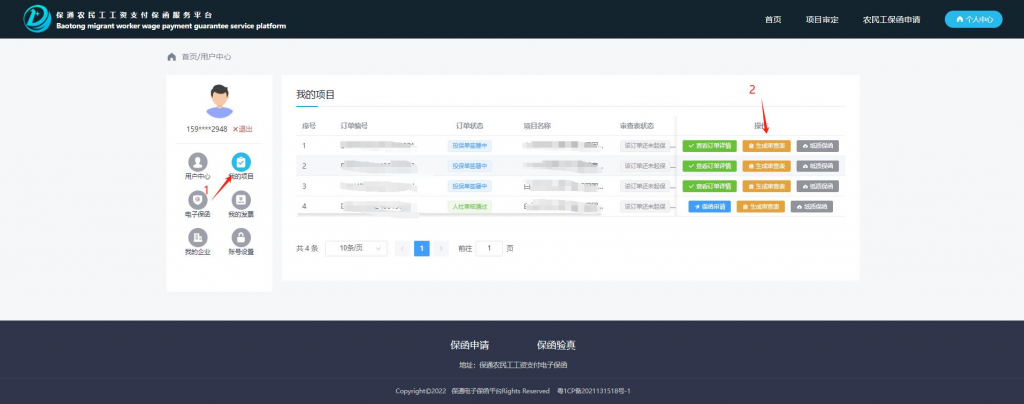Viewport: 1024px width, 404px height.
Task: Click 保函申请 for row 4
Action: pyautogui.click(x=710, y=207)
